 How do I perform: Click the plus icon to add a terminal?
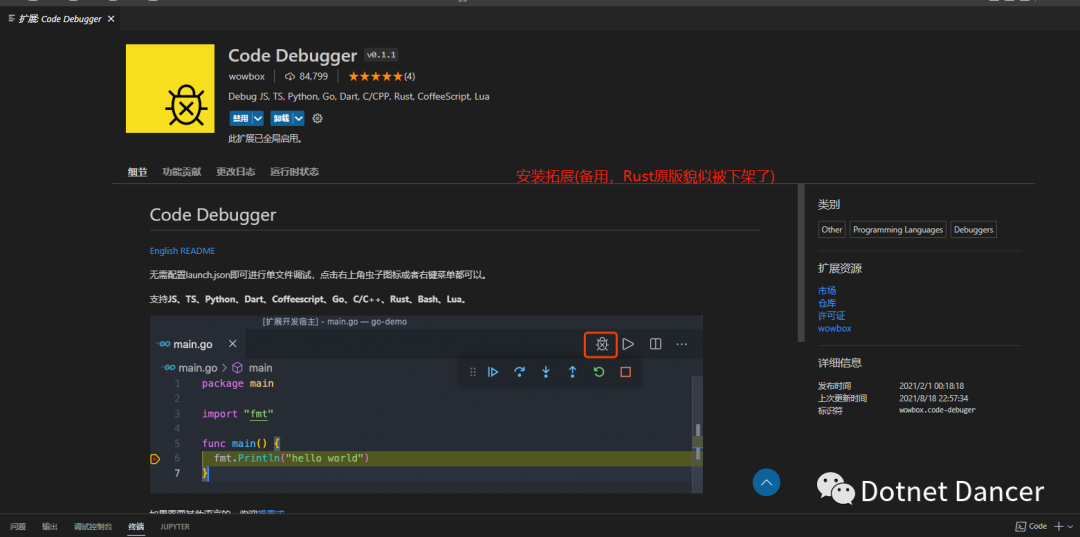tap(1058, 526)
